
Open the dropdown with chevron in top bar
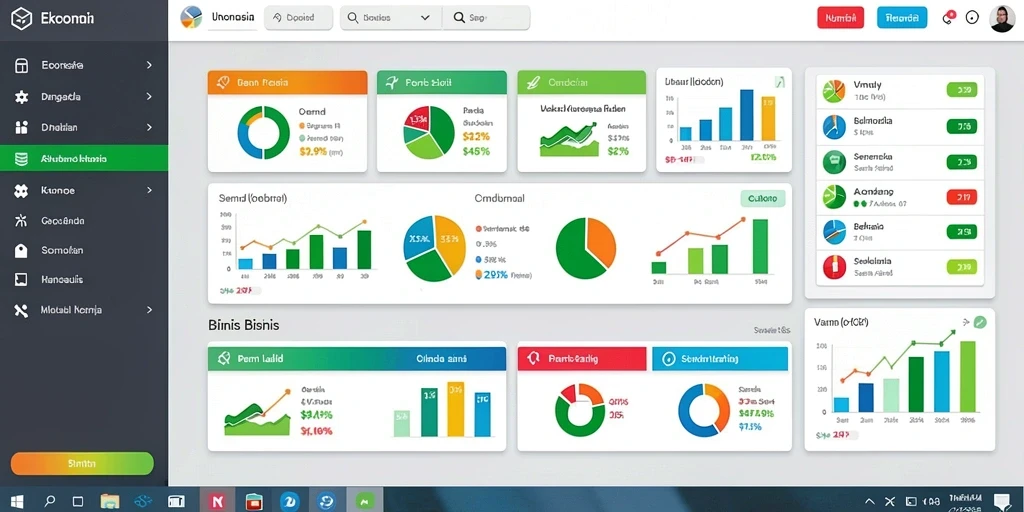[391, 18]
